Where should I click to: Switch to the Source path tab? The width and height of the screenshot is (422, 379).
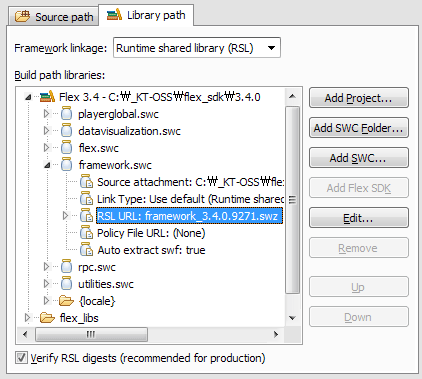point(54,16)
